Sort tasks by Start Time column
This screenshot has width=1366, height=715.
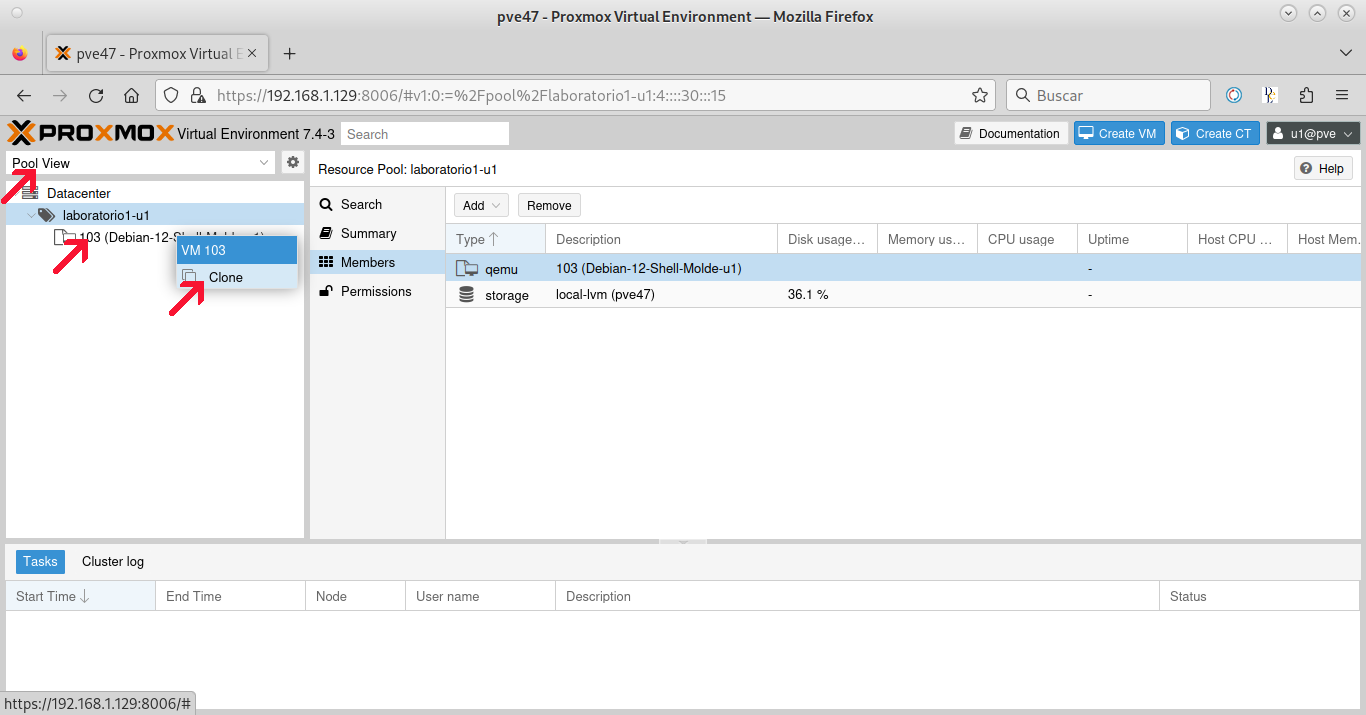point(81,596)
